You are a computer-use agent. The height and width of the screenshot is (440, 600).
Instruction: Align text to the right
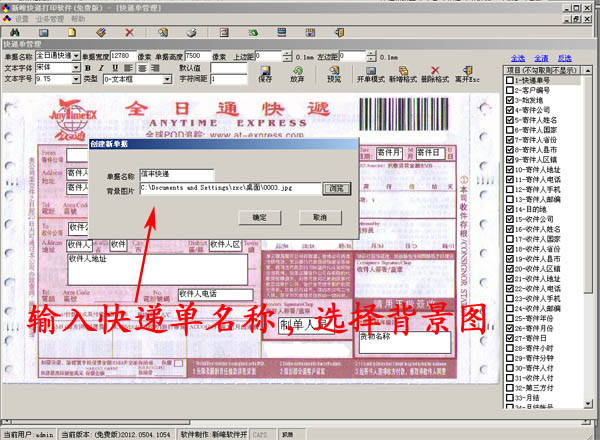coord(155,68)
